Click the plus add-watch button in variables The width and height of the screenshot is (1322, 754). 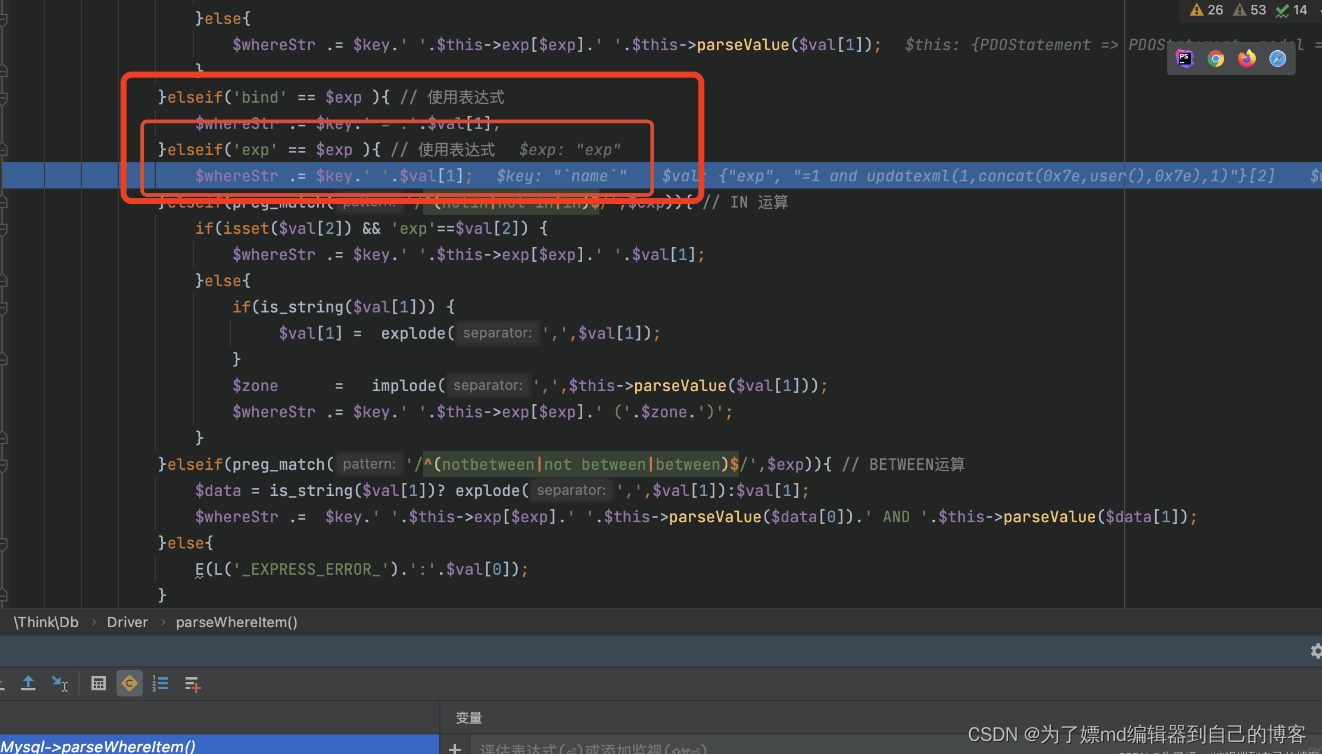[x=455, y=748]
